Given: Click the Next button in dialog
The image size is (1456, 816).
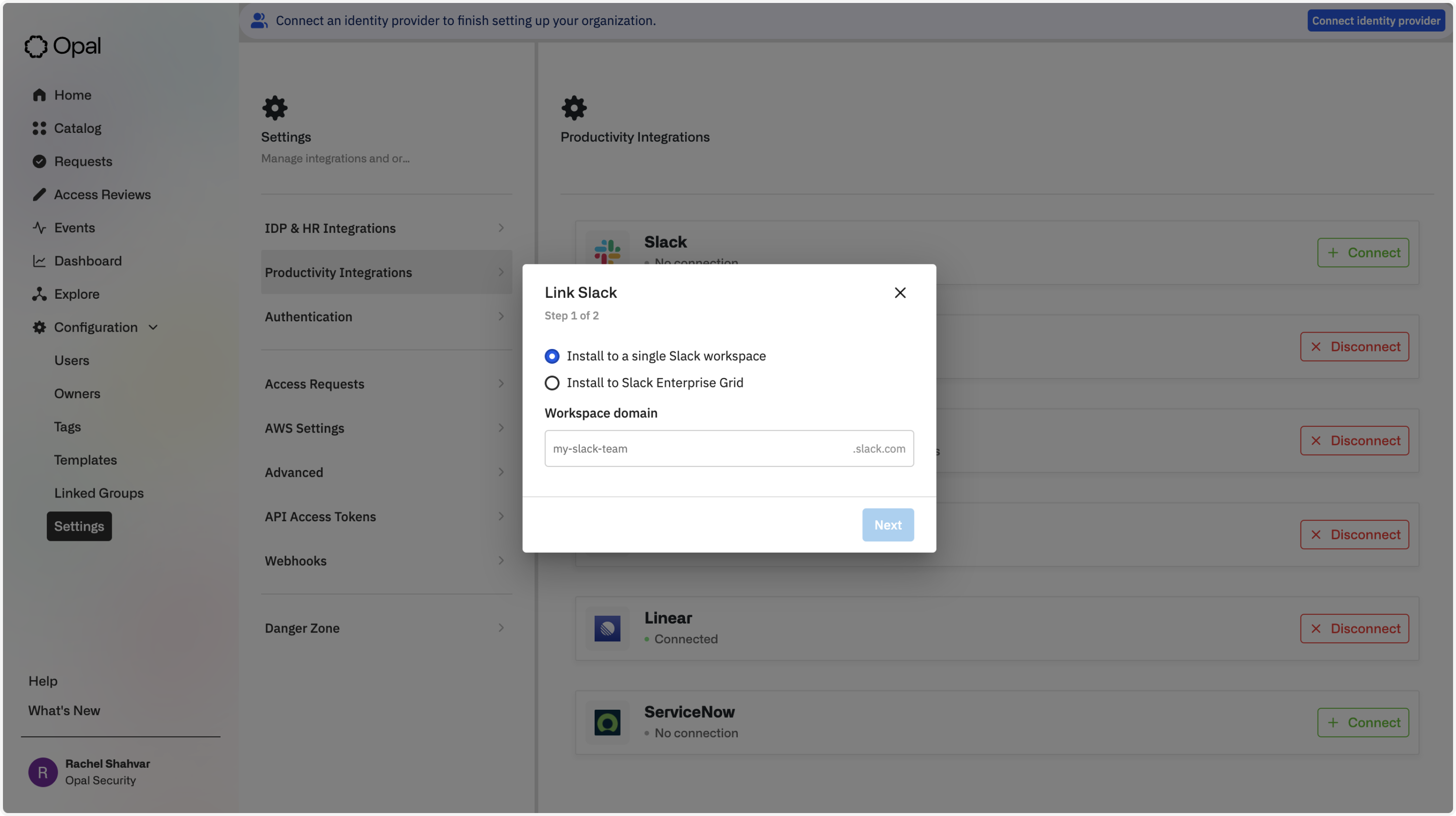Looking at the screenshot, I should click(x=887, y=525).
